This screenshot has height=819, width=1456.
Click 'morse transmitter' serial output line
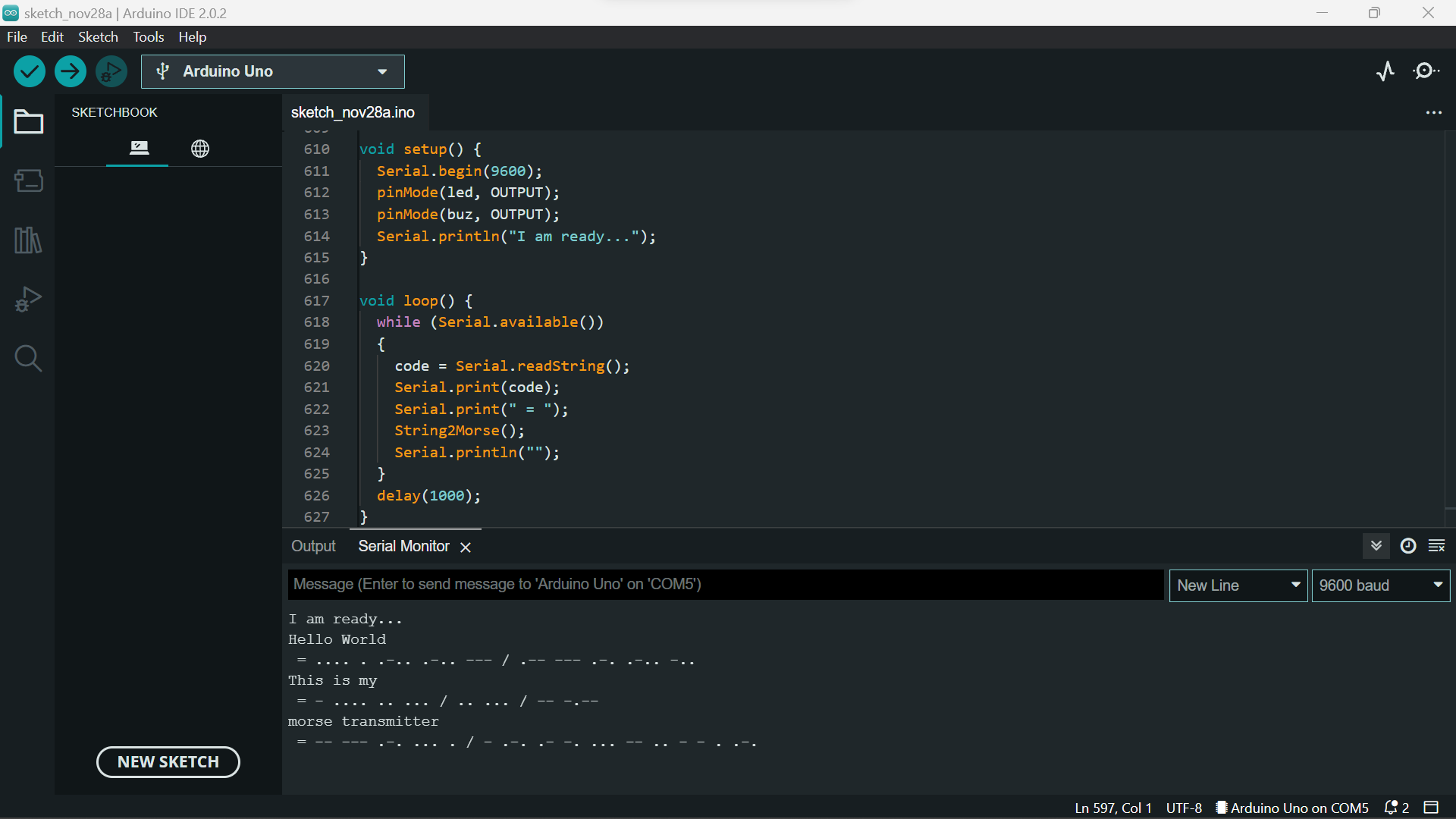[x=363, y=721]
